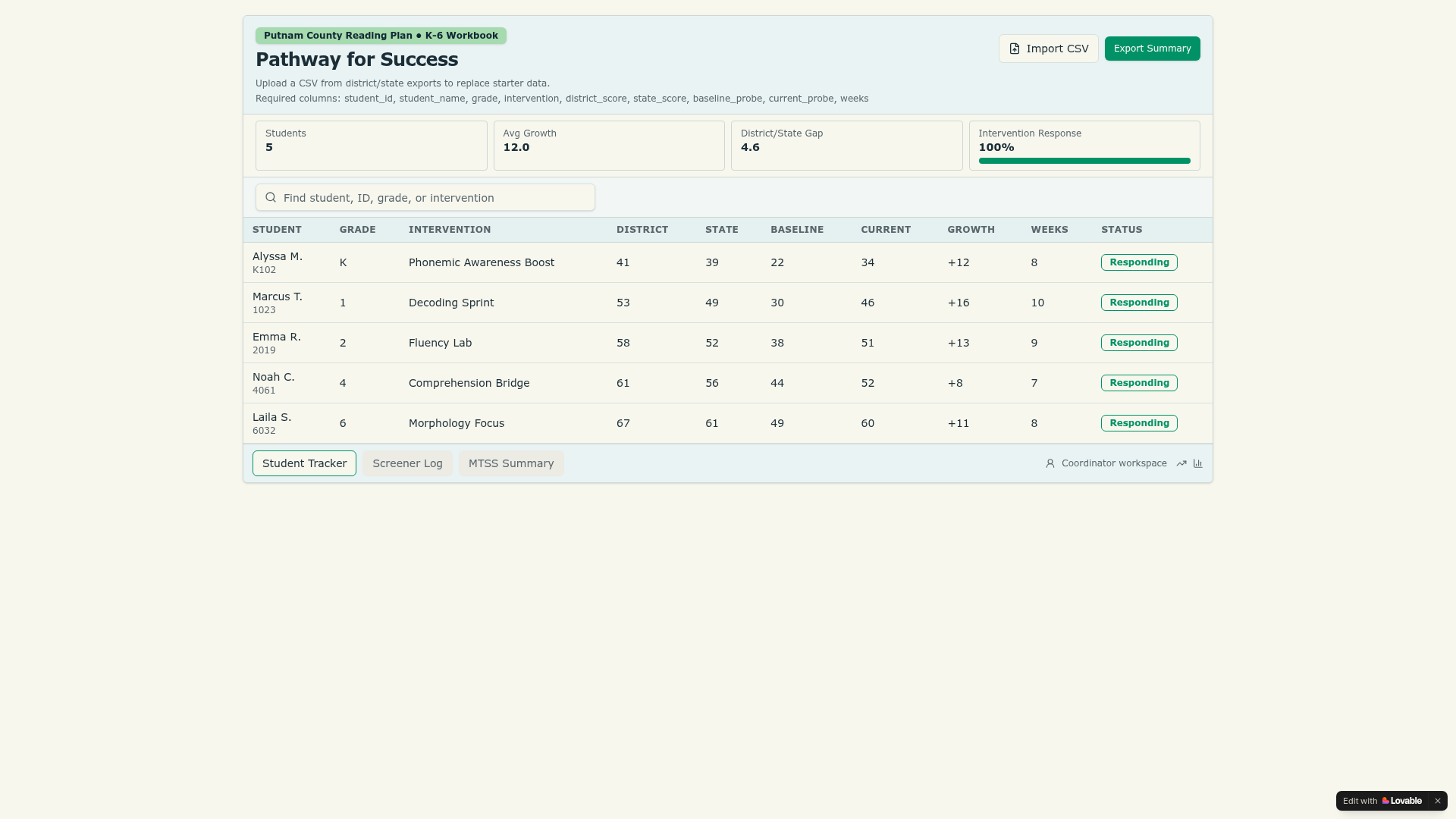This screenshot has height=819, width=1456.
Task: Click the Students count card
Action: pyautogui.click(x=372, y=146)
